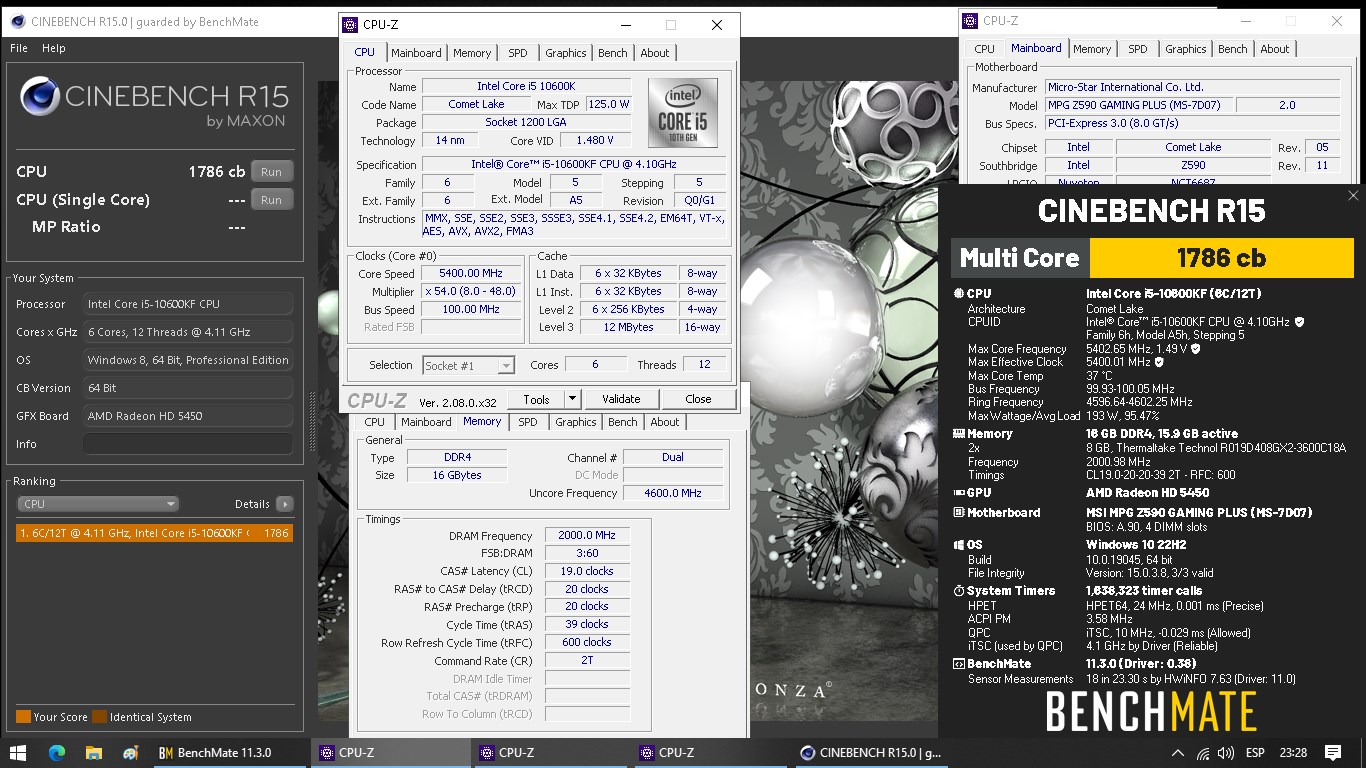Image resolution: width=1366 pixels, height=768 pixels.
Task: Click the System Timers clock icon
Action: point(958,591)
